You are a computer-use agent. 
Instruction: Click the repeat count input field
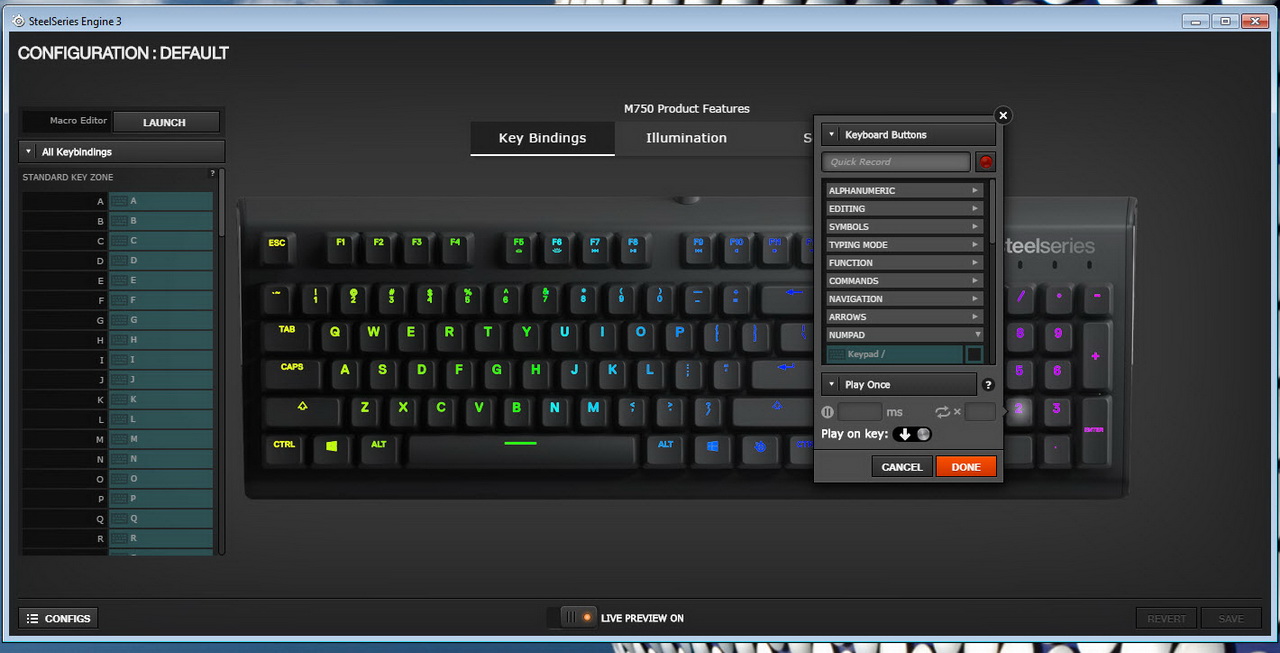click(980, 412)
